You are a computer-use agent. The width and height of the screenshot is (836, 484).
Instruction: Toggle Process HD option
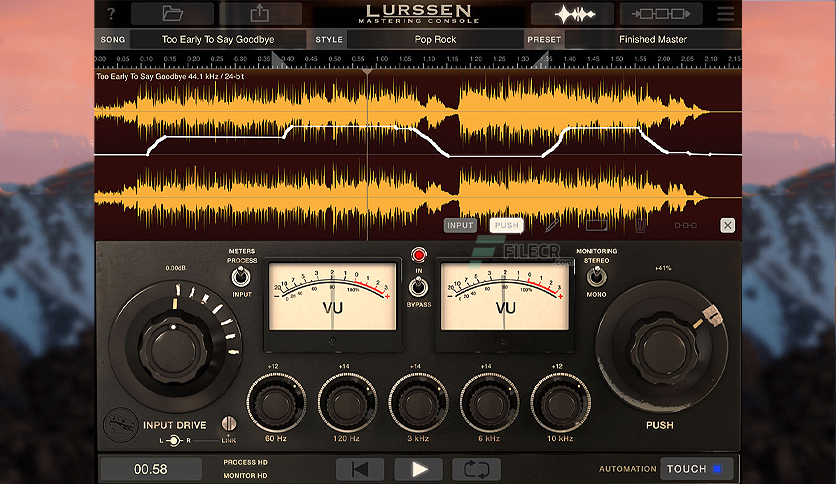[245, 462]
